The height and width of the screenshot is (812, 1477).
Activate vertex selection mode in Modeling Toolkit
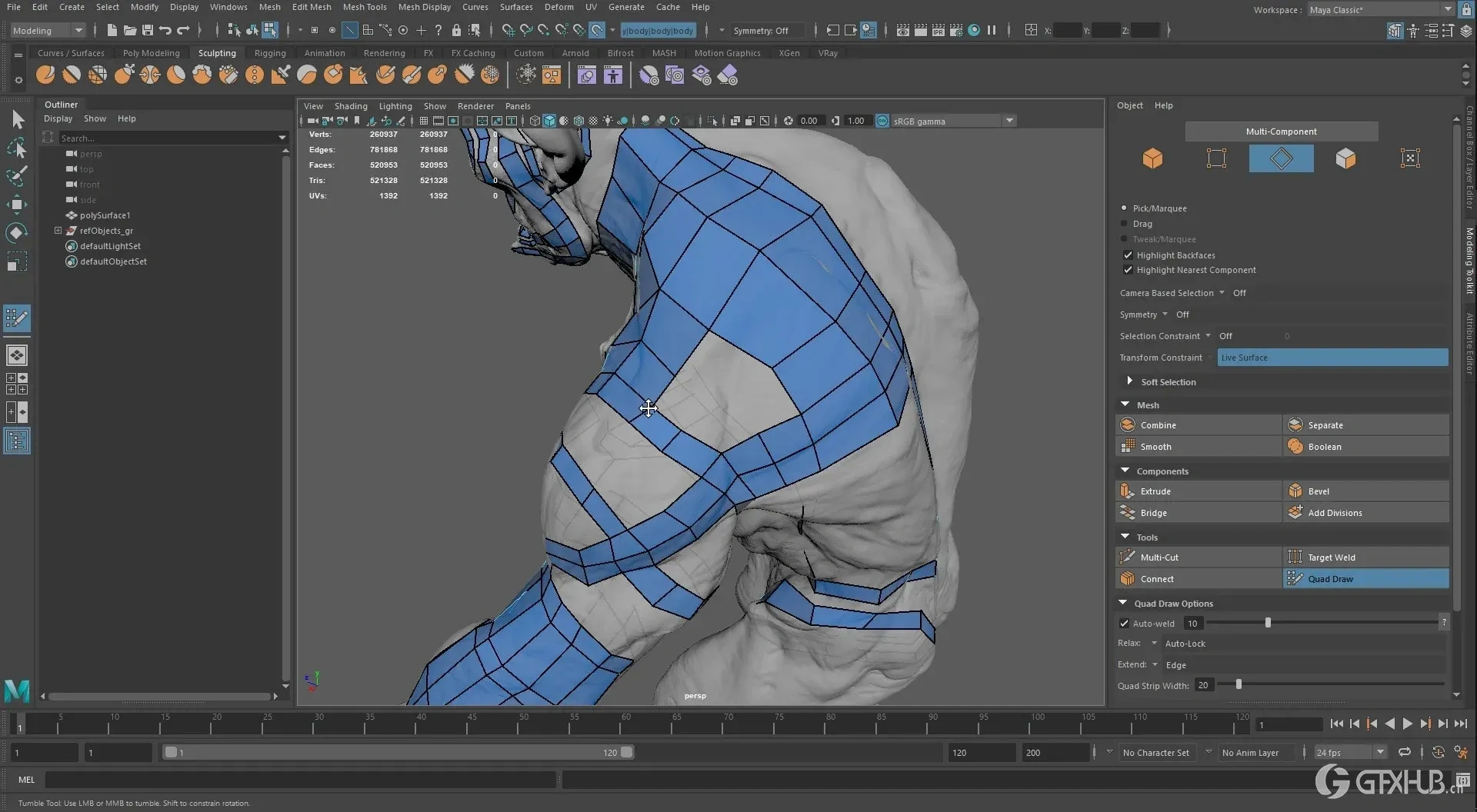(1216, 158)
